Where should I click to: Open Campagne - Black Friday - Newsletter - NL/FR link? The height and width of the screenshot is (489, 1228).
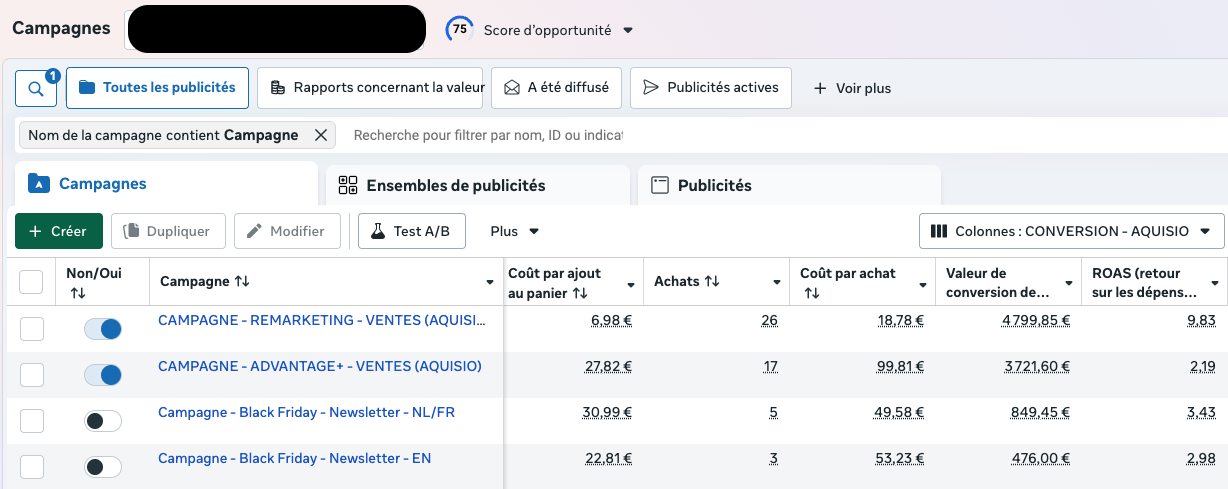point(306,412)
